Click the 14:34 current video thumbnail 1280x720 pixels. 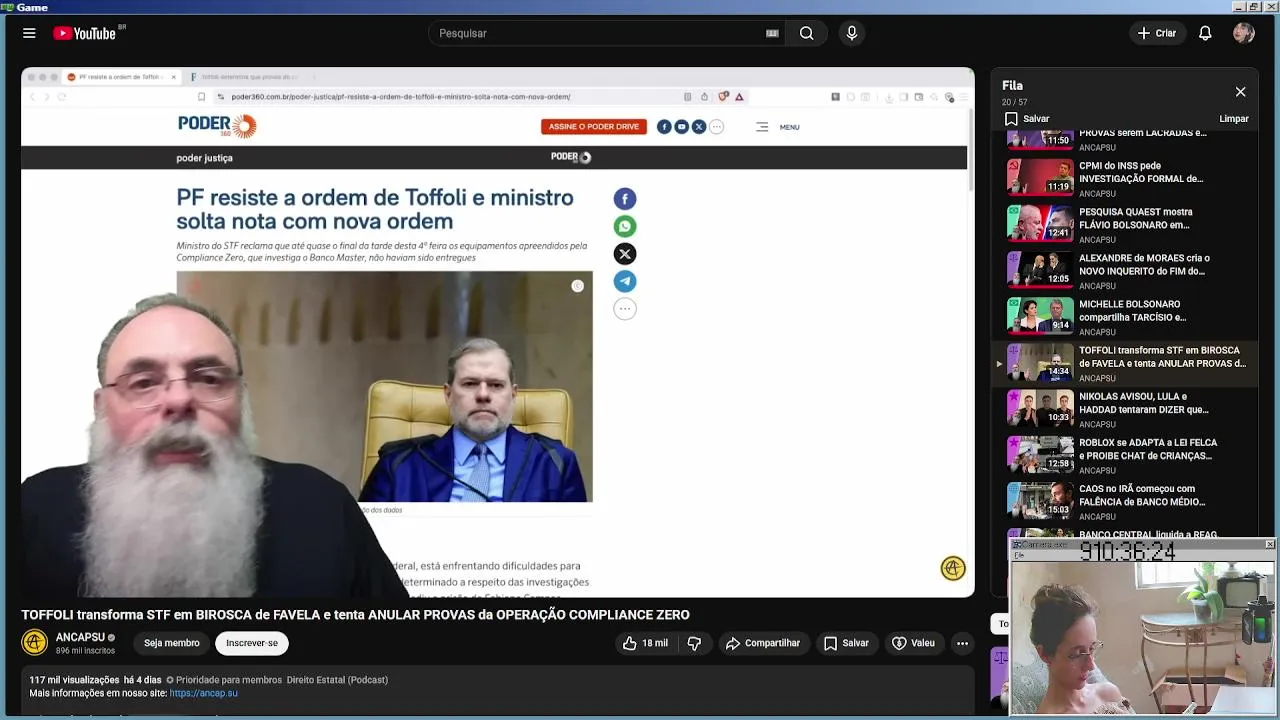(1040, 362)
